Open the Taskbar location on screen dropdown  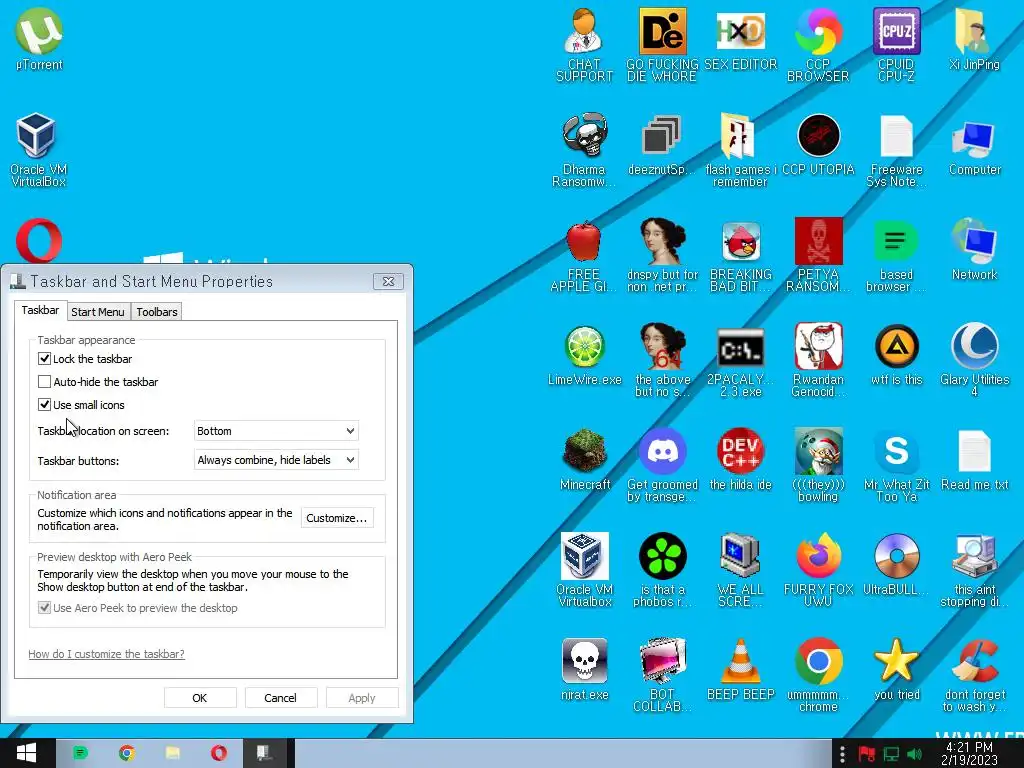tap(276, 431)
